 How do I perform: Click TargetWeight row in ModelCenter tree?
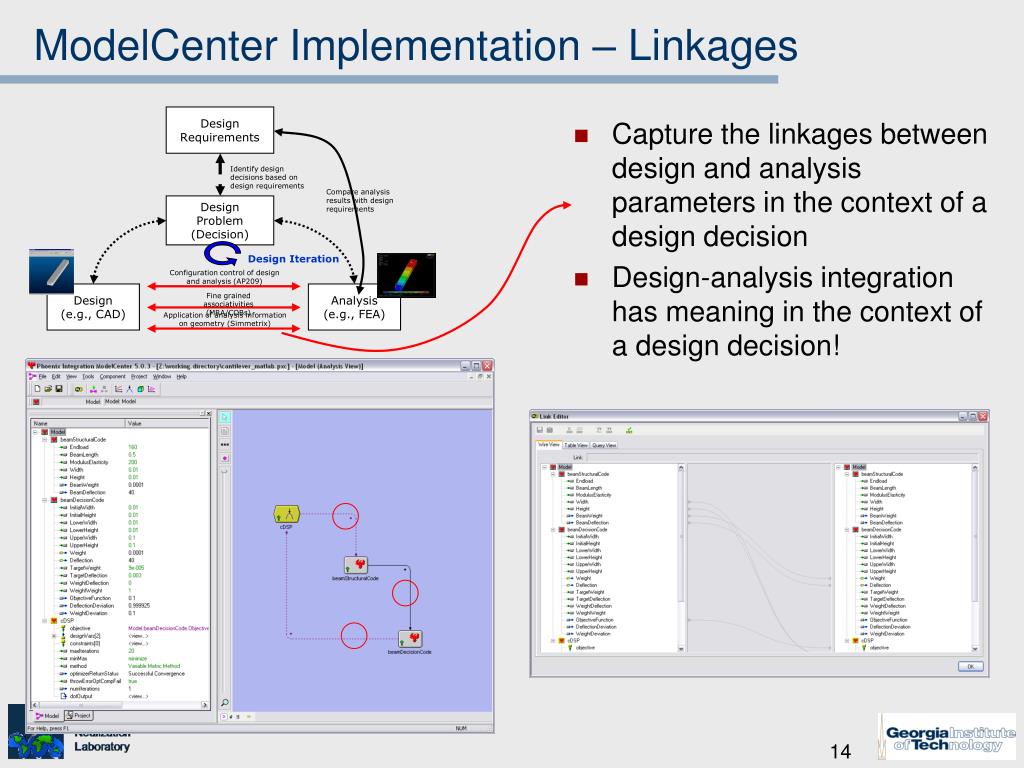pos(118,568)
